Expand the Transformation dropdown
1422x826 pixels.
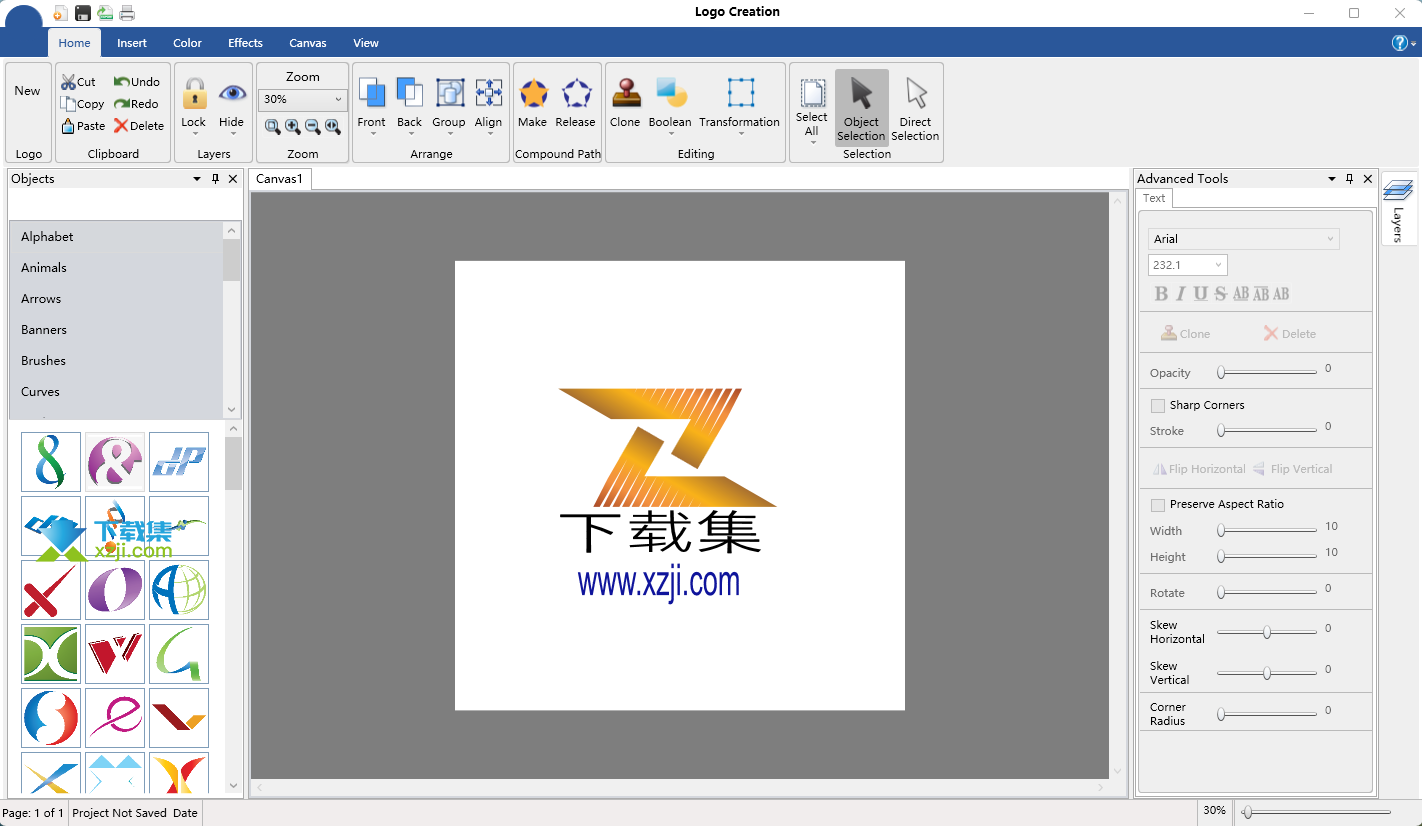(x=740, y=133)
